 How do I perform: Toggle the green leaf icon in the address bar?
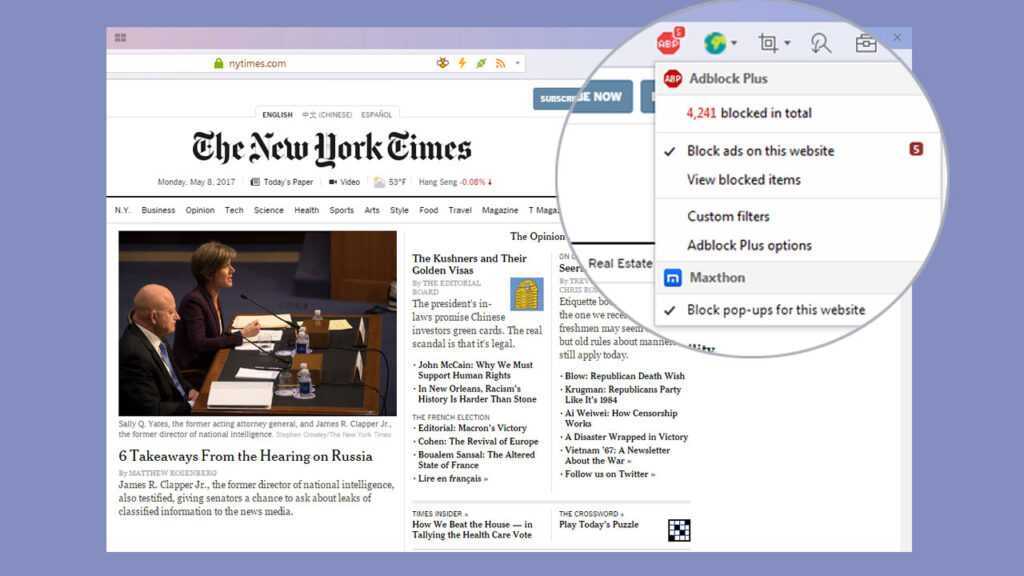pos(481,62)
